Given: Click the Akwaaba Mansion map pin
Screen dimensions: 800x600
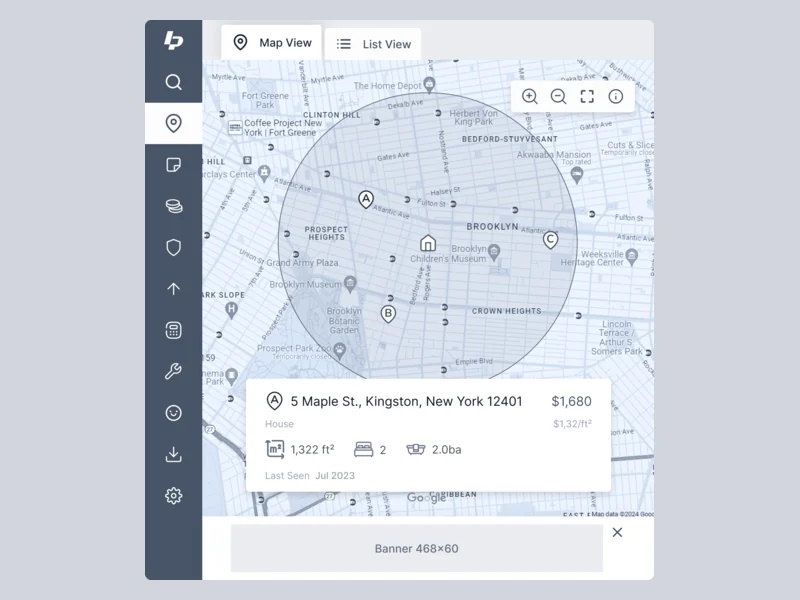Looking at the screenshot, I should pyautogui.click(x=577, y=176).
